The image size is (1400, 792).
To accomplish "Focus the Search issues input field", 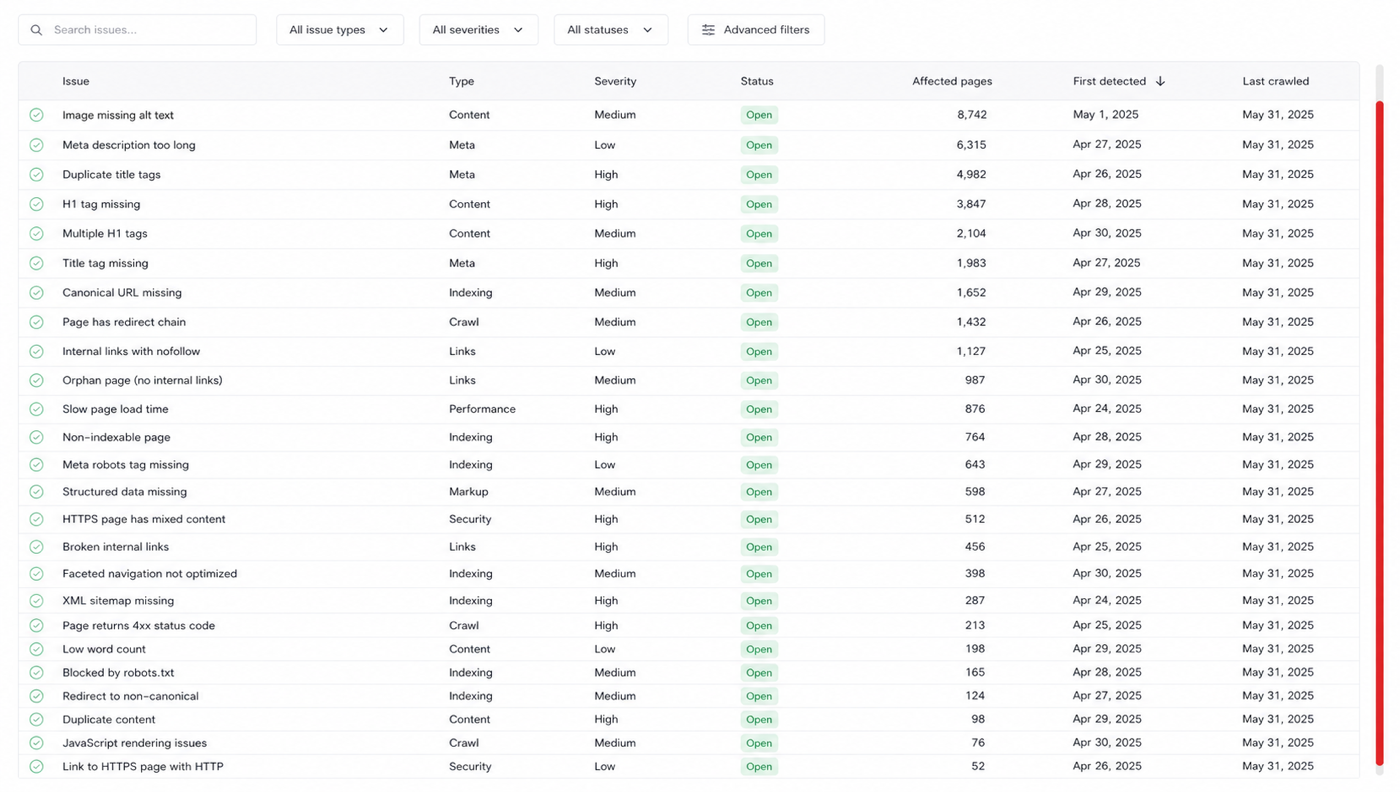I will click(x=137, y=30).
